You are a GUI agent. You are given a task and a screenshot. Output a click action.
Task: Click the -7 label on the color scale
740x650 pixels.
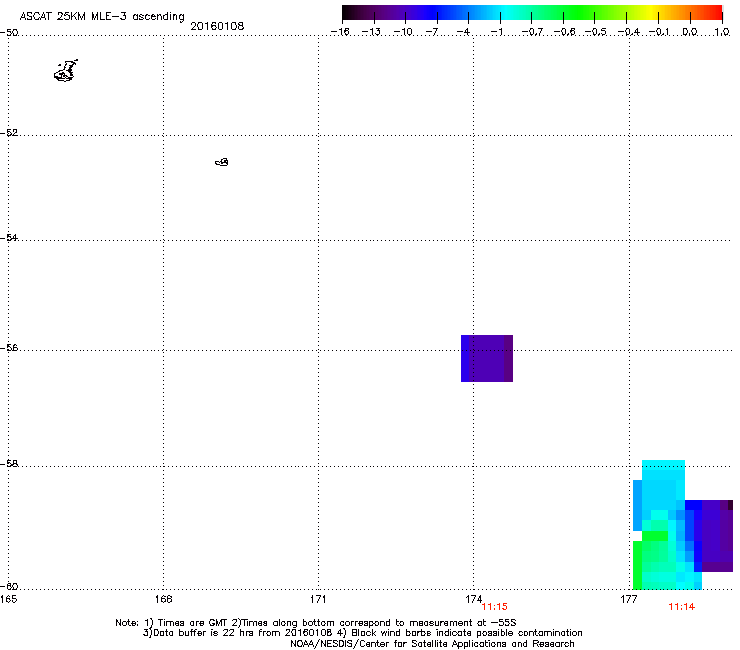tap(432, 32)
